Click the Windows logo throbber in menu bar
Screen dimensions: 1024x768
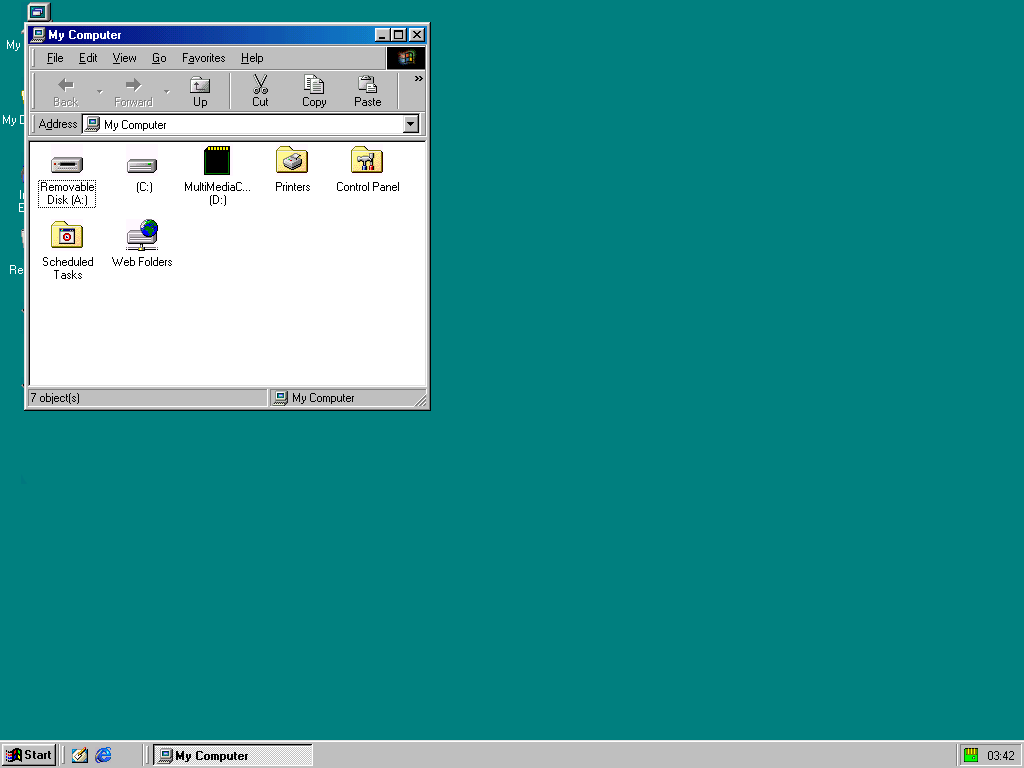point(406,58)
